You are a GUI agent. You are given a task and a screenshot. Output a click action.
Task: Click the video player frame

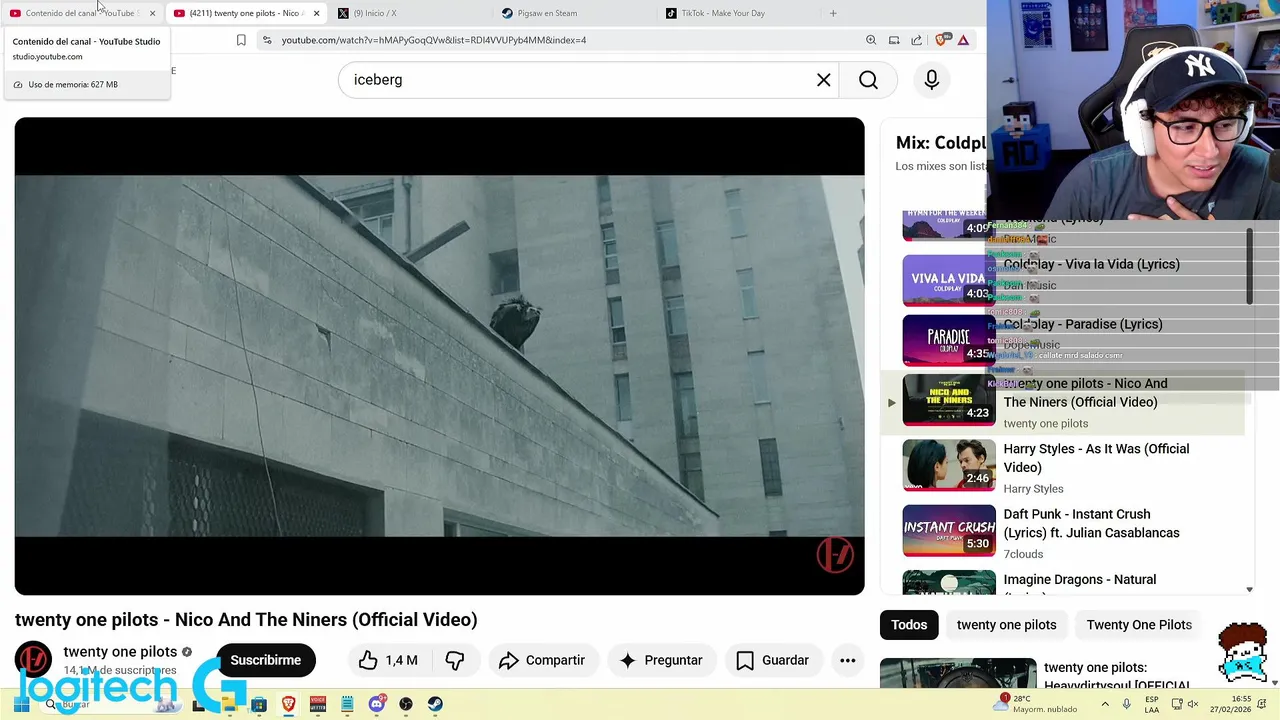(439, 356)
